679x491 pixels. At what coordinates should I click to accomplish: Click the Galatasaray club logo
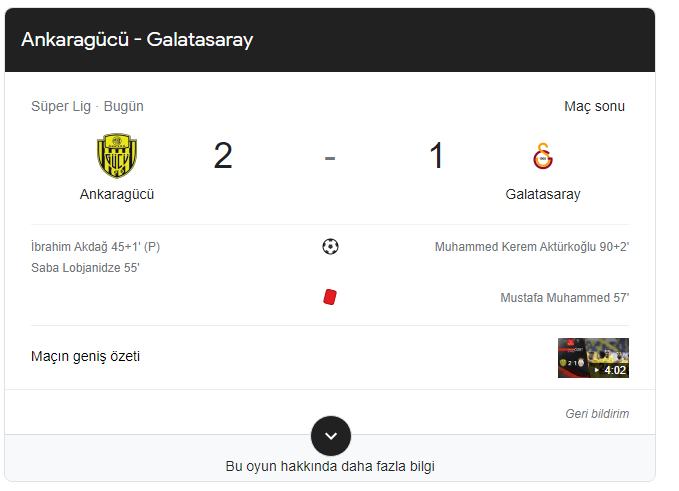point(543,156)
